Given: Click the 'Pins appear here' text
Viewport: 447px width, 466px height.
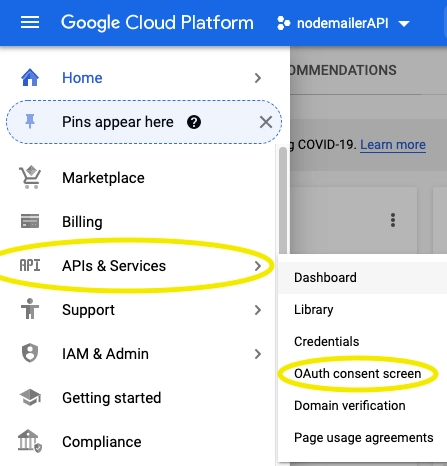Looking at the screenshot, I should [118, 122].
